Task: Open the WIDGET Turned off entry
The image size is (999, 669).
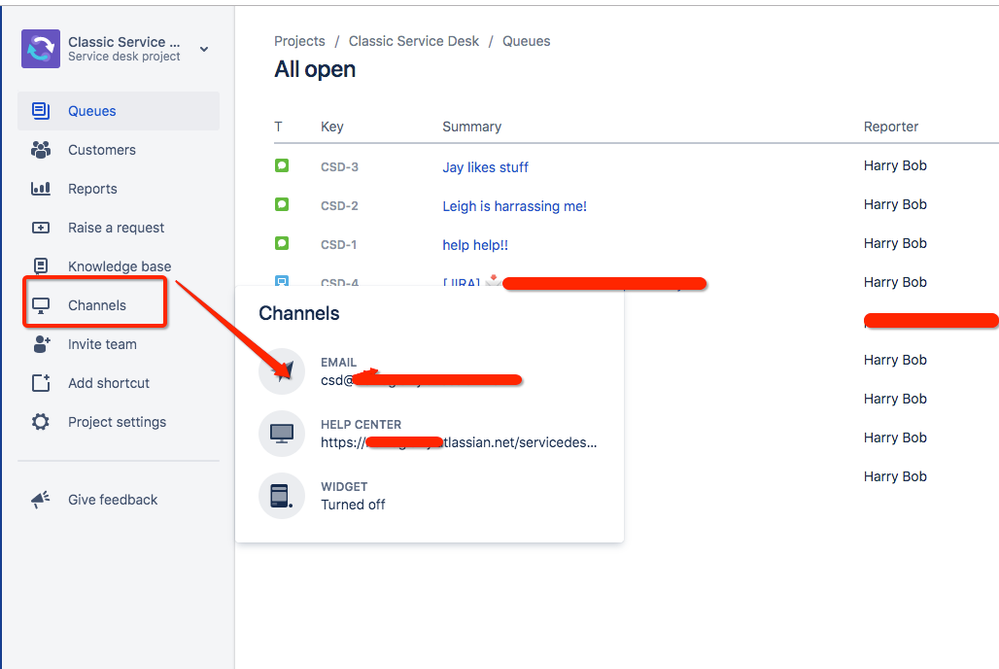Action: coord(353,505)
